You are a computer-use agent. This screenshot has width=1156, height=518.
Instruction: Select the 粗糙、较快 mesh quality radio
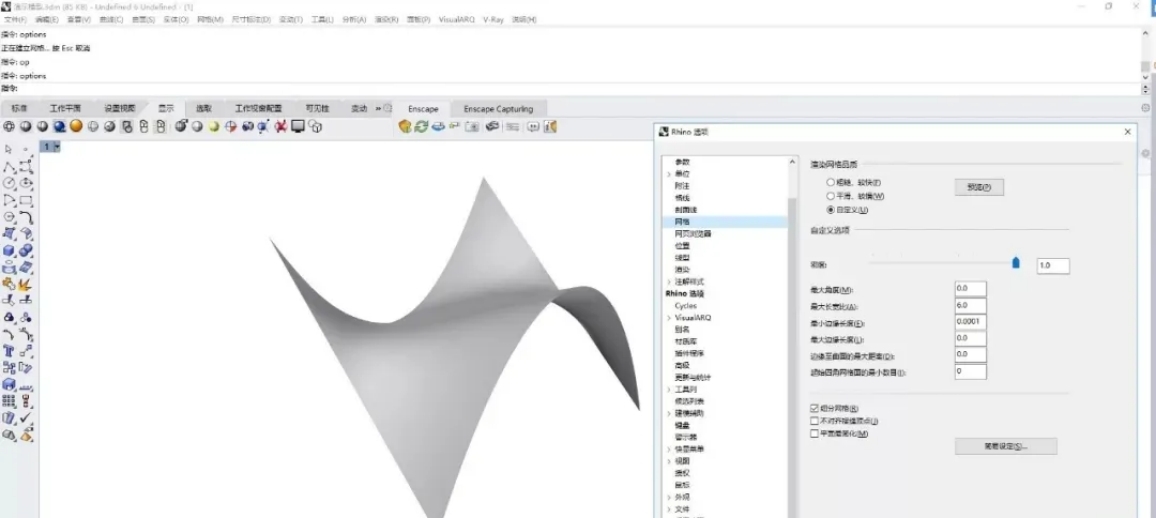(830, 182)
